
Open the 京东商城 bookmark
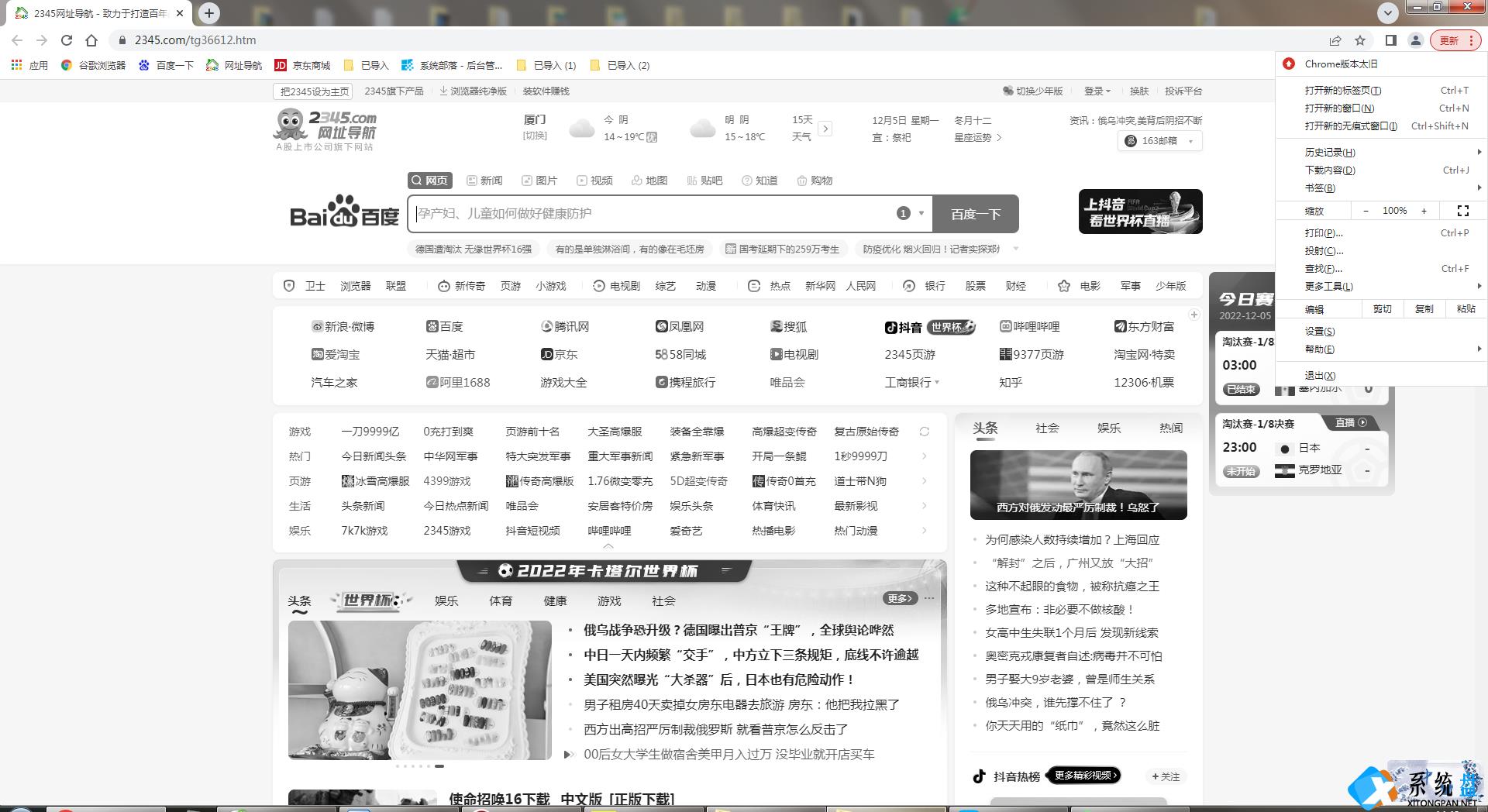click(x=302, y=65)
